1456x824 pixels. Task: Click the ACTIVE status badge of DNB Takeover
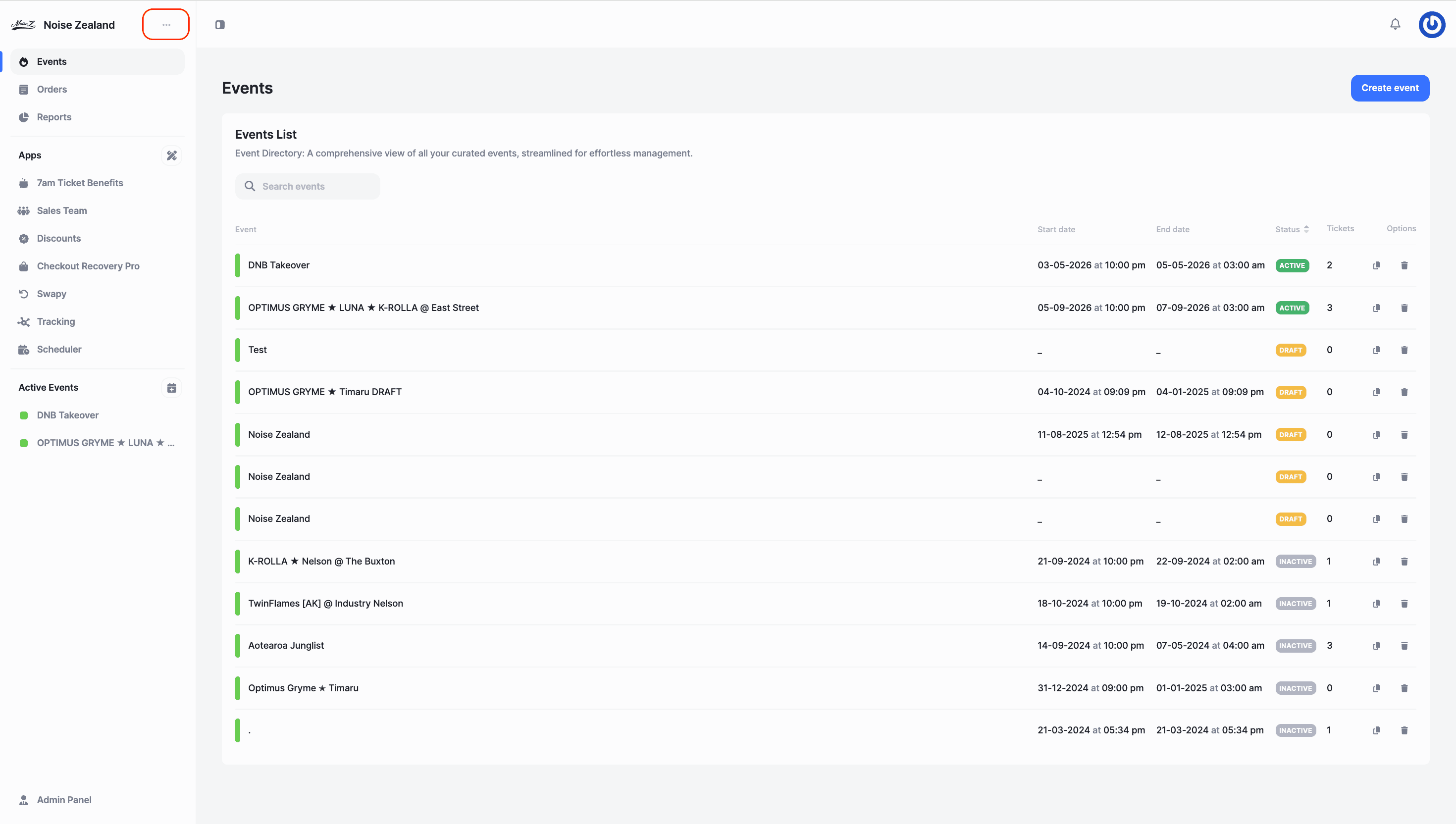tap(1292, 265)
